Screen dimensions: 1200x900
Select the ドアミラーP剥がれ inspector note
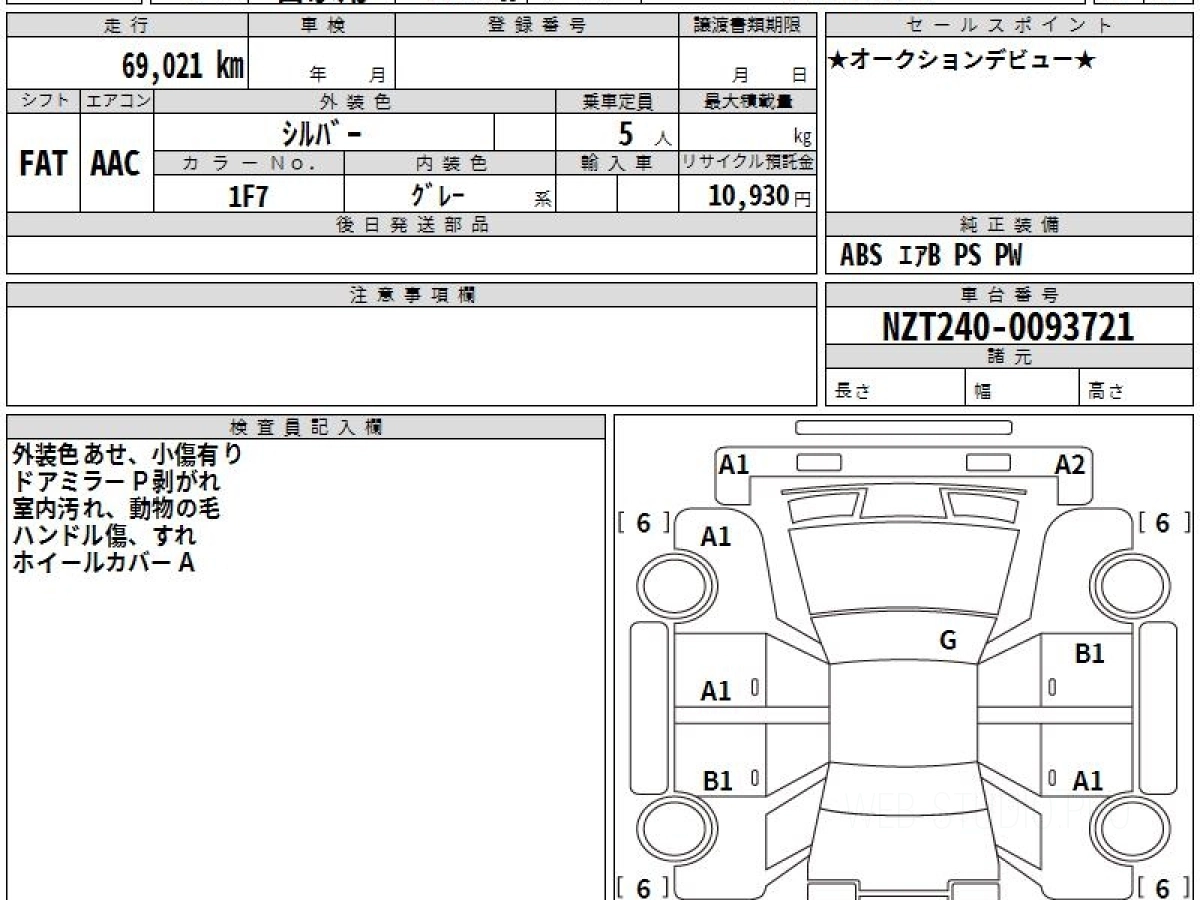pos(116,482)
